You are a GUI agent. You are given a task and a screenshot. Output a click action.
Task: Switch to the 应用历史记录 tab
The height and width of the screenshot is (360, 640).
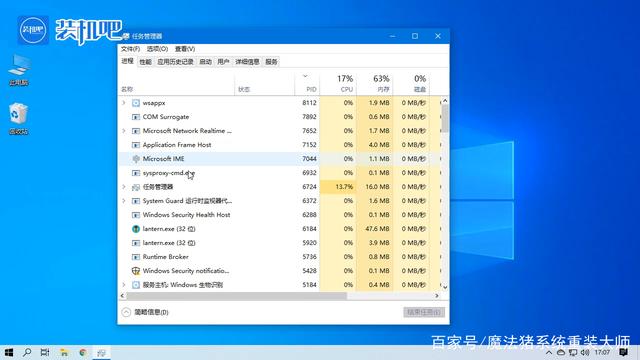(175, 62)
